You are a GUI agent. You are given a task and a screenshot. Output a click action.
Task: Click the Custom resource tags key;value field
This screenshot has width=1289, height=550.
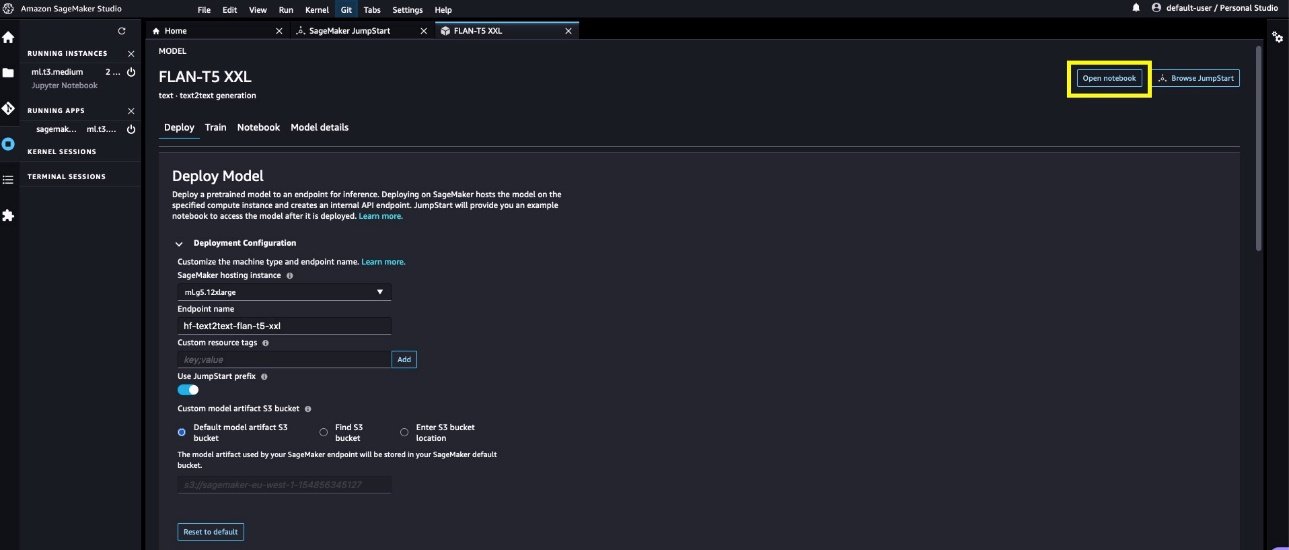point(284,359)
